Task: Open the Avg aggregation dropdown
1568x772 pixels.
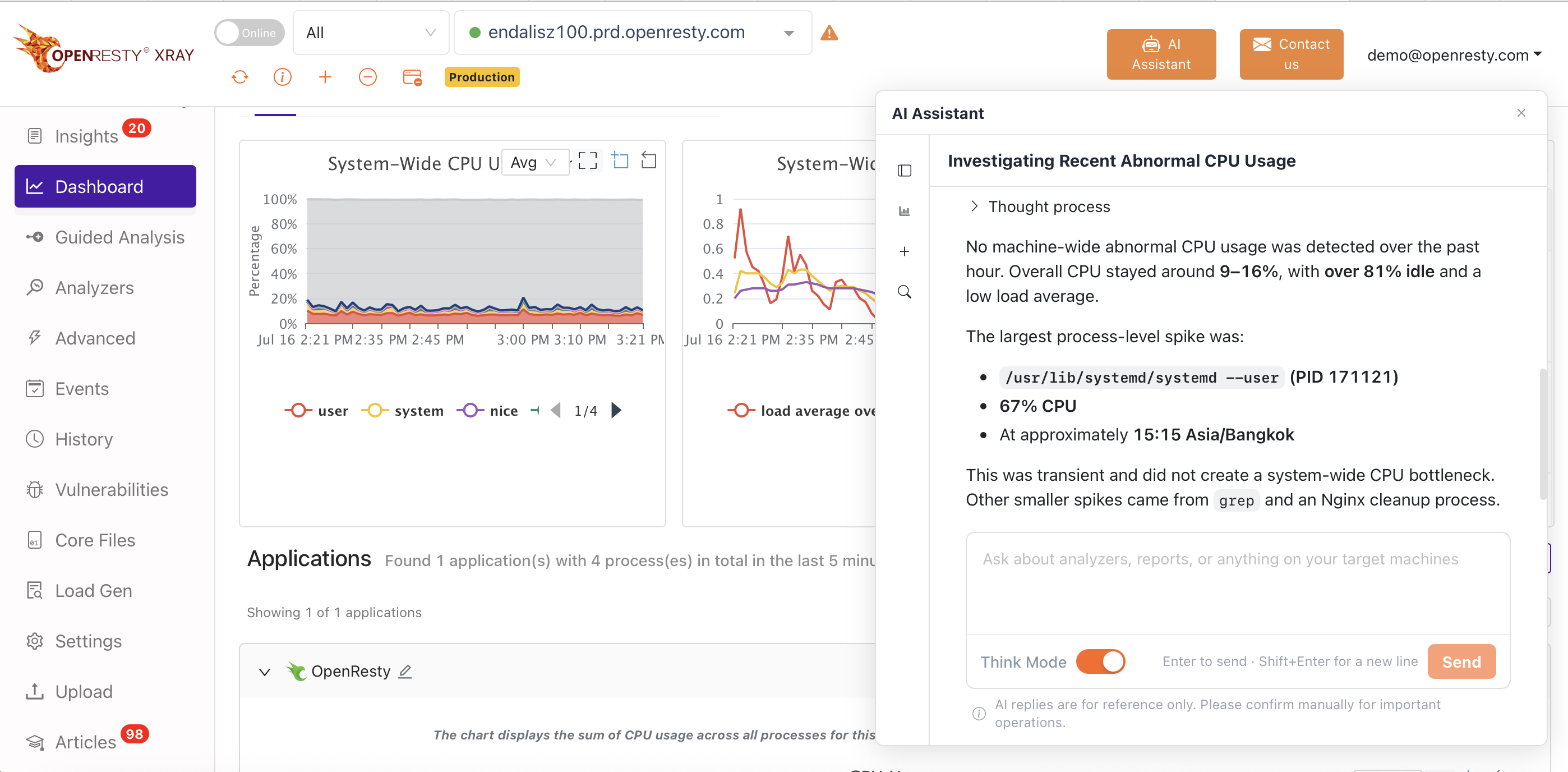Action: 534,163
